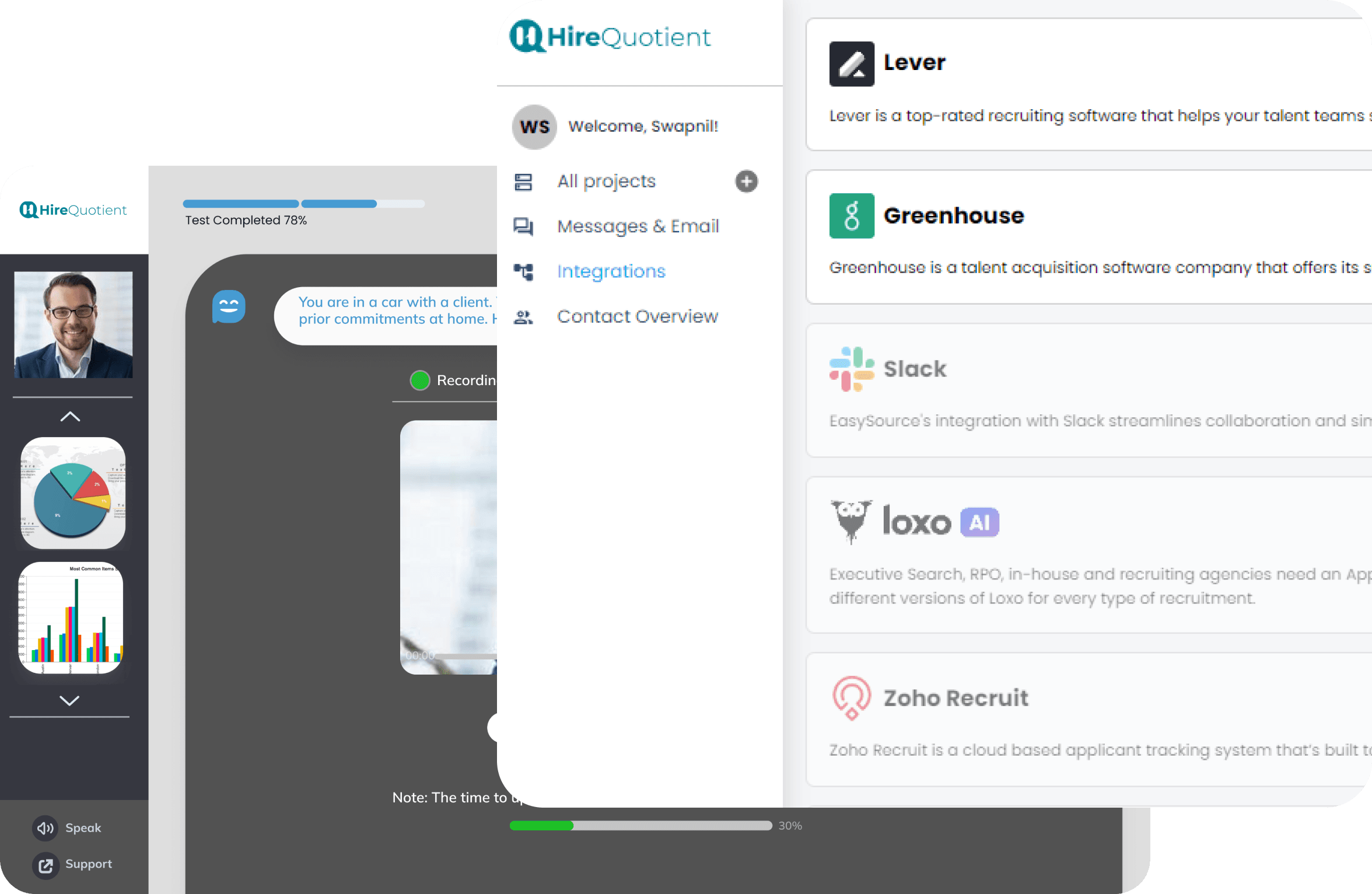The height and width of the screenshot is (894, 1372).
Task: Click the loxo description text
Action: [x=1100, y=586]
